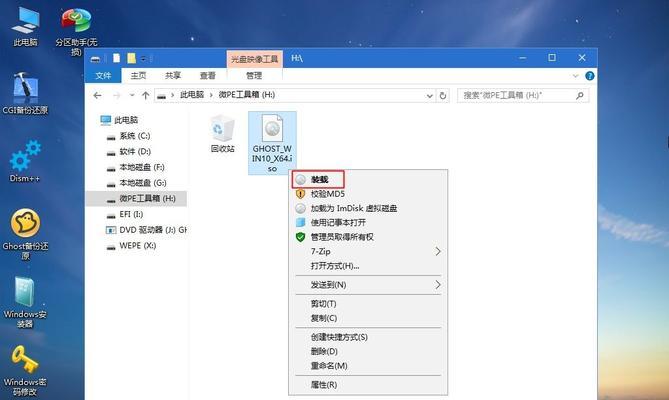The height and width of the screenshot is (400, 669).
Task: Click 微PE工具箱 (H:) address breadcrumb
Action: coord(247,95)
